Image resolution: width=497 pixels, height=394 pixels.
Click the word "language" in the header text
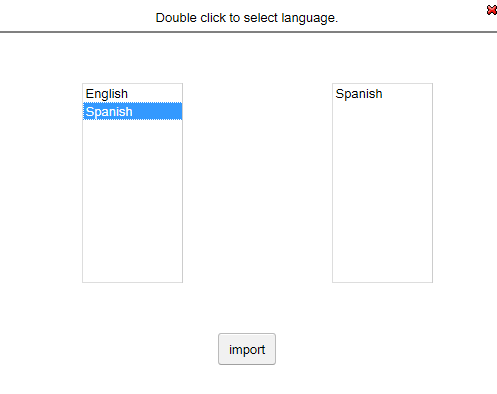pos(308,18)
